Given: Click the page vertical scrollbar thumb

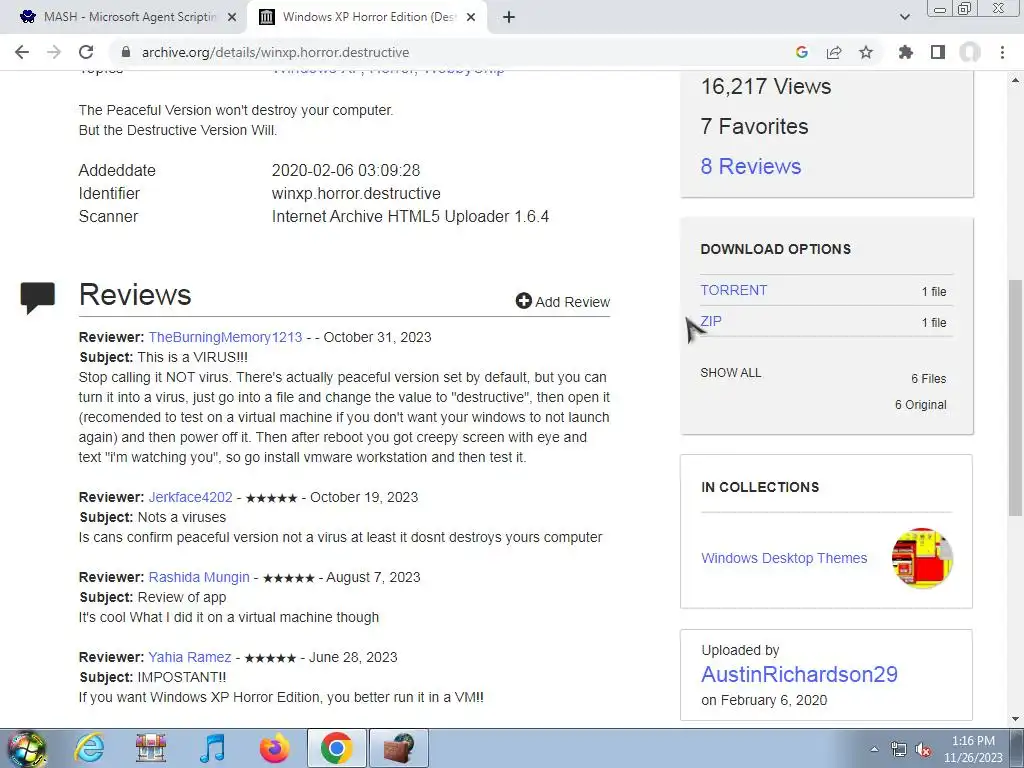Looking at the screenshot, I should click(x=1015, y=397).
